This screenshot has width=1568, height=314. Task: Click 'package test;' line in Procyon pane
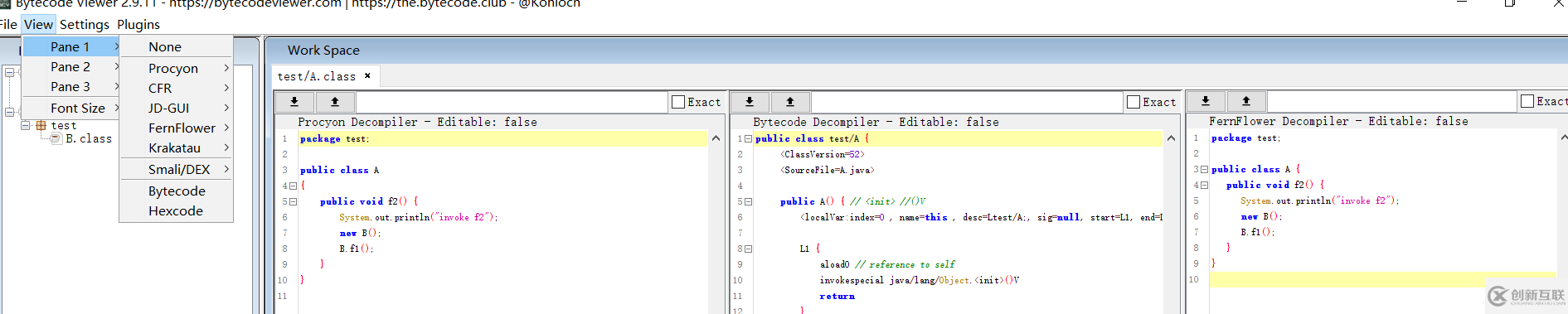(x=335, y=138)
